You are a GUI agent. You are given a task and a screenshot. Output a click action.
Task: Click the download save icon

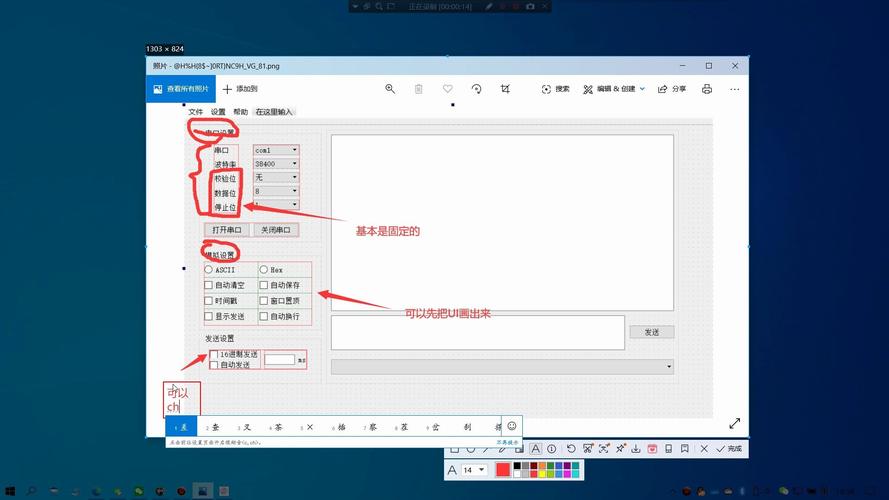point(636,449)
